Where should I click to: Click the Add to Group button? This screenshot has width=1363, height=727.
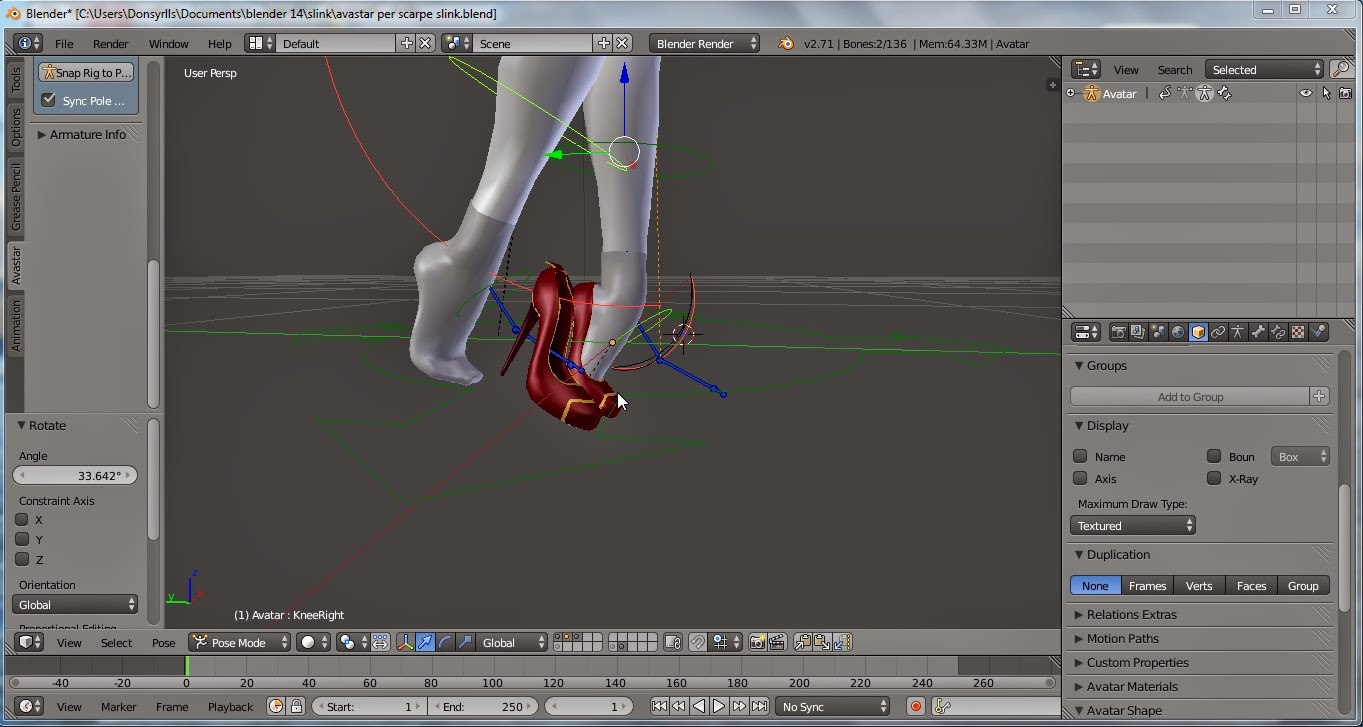point(1189,396)
